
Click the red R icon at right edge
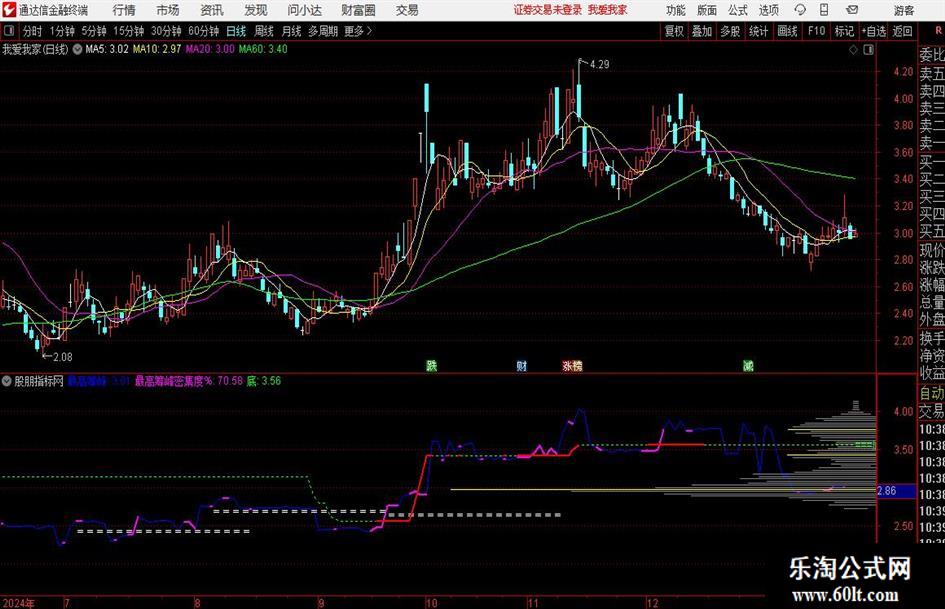pos(939,31)
